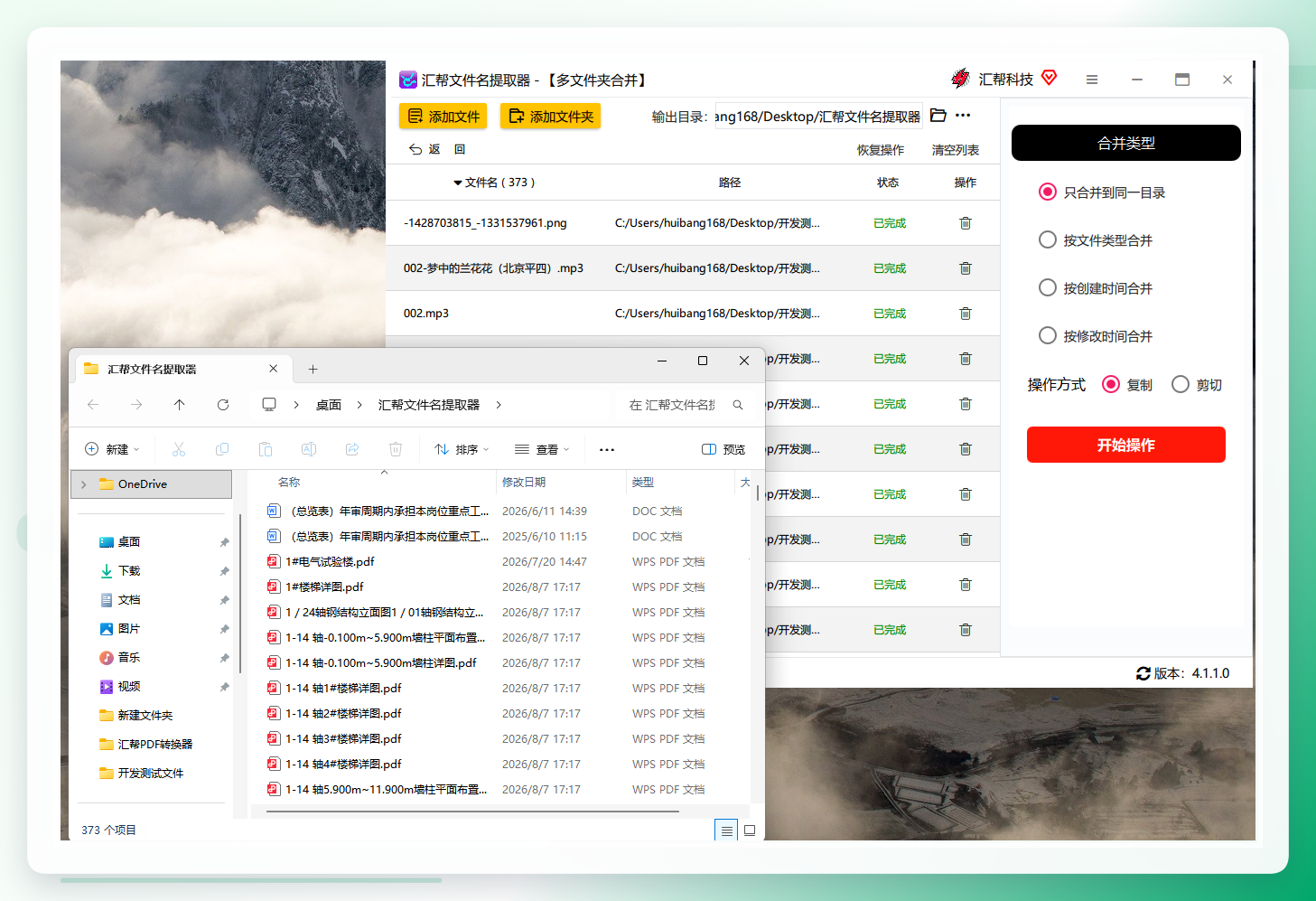Viewport: 1316px width, 901px height.
Task: Open the 查看 view dropdown
Action: pos(542,449)
